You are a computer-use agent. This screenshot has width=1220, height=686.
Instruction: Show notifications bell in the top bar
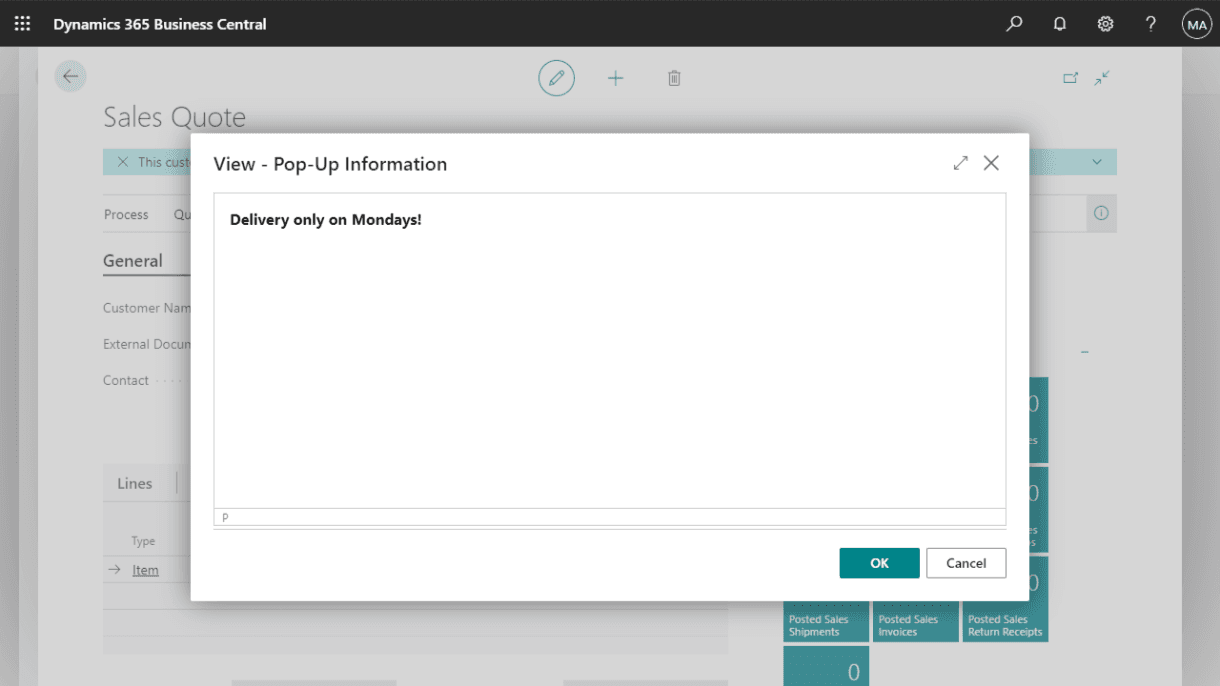pos(1060,23)
